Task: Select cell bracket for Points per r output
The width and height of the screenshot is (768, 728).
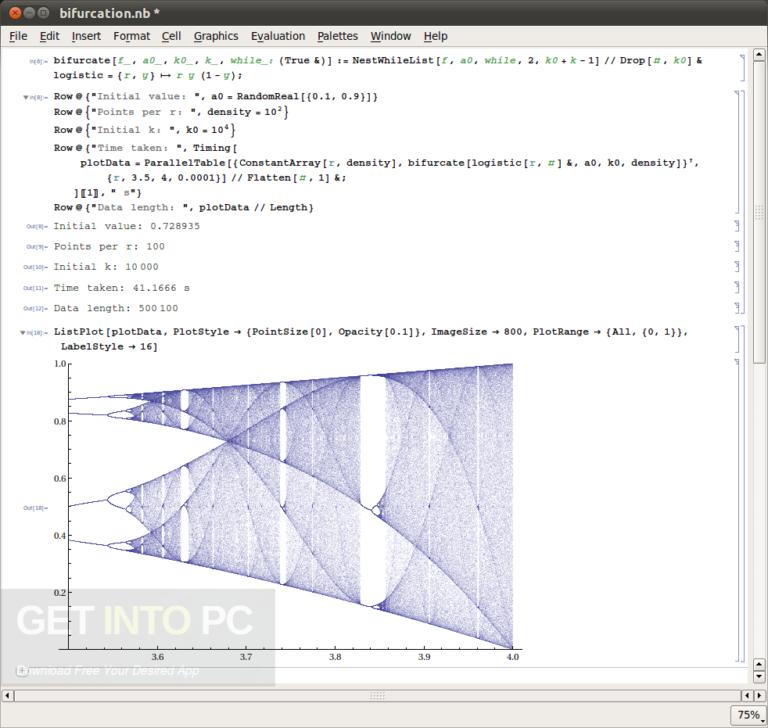Action: pyautogui.click(x=737, y=246)
